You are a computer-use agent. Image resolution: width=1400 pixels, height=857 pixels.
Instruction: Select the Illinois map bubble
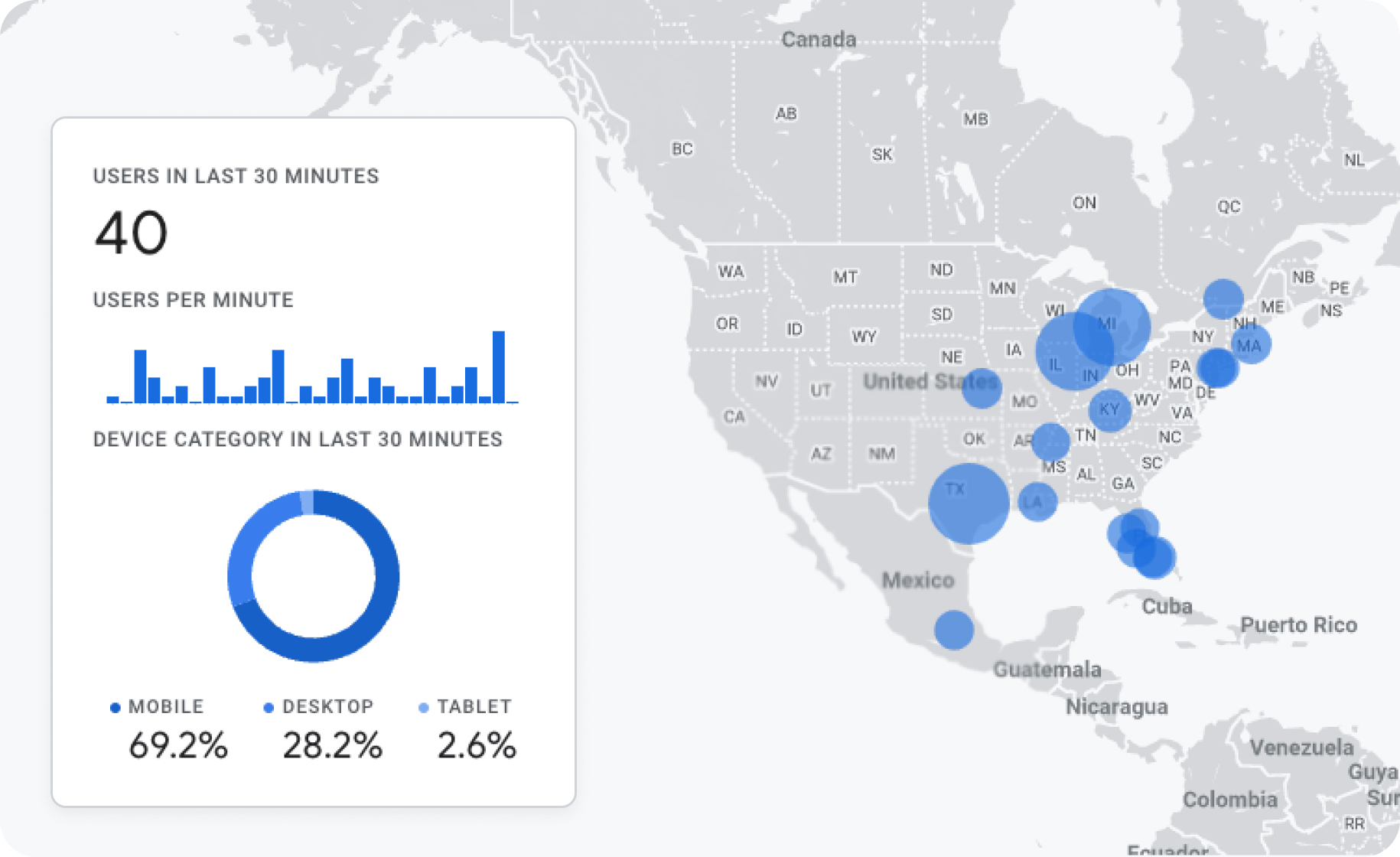pos(1063,358)
